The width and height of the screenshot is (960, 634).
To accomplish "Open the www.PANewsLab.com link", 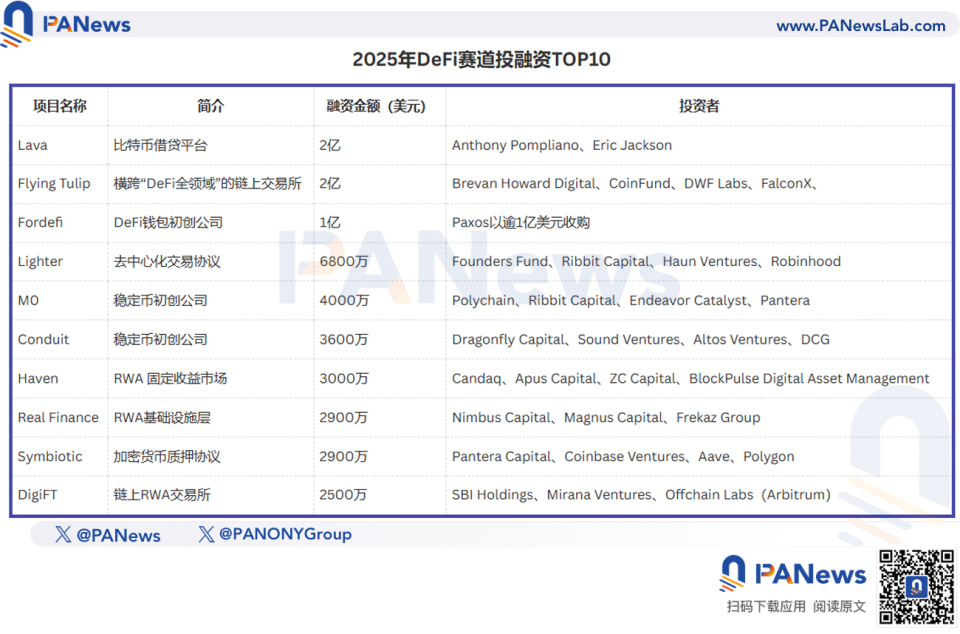I will pos(860,26).
